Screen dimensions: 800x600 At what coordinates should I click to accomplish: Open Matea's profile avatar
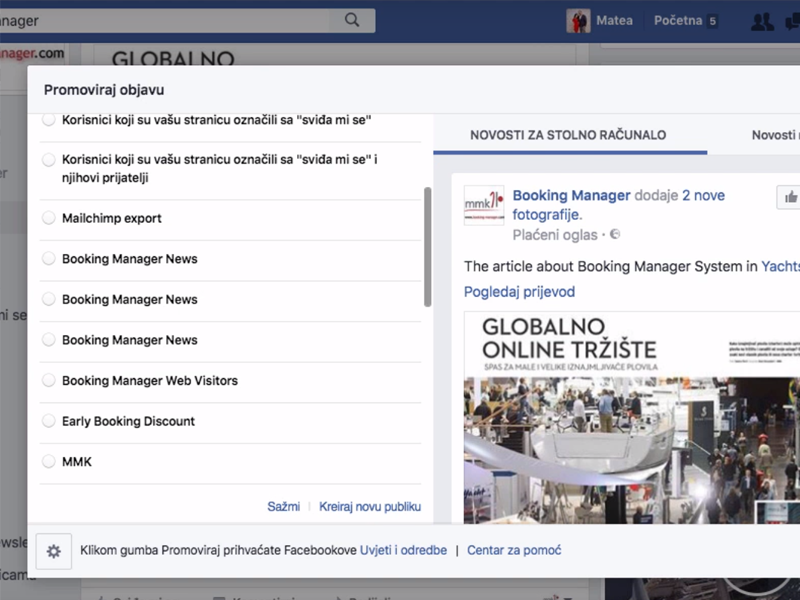click(578, 21)
